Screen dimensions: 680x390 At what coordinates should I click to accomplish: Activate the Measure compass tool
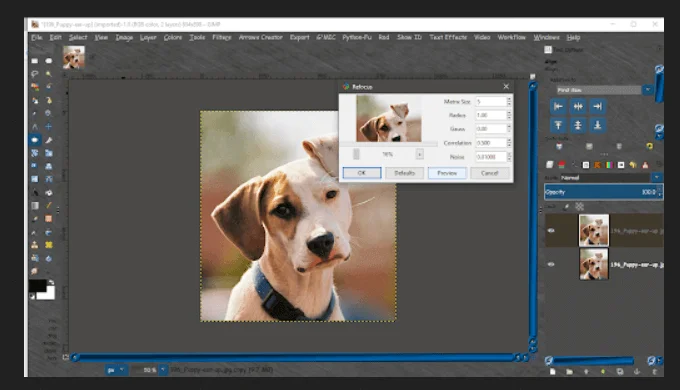point(35,127)
